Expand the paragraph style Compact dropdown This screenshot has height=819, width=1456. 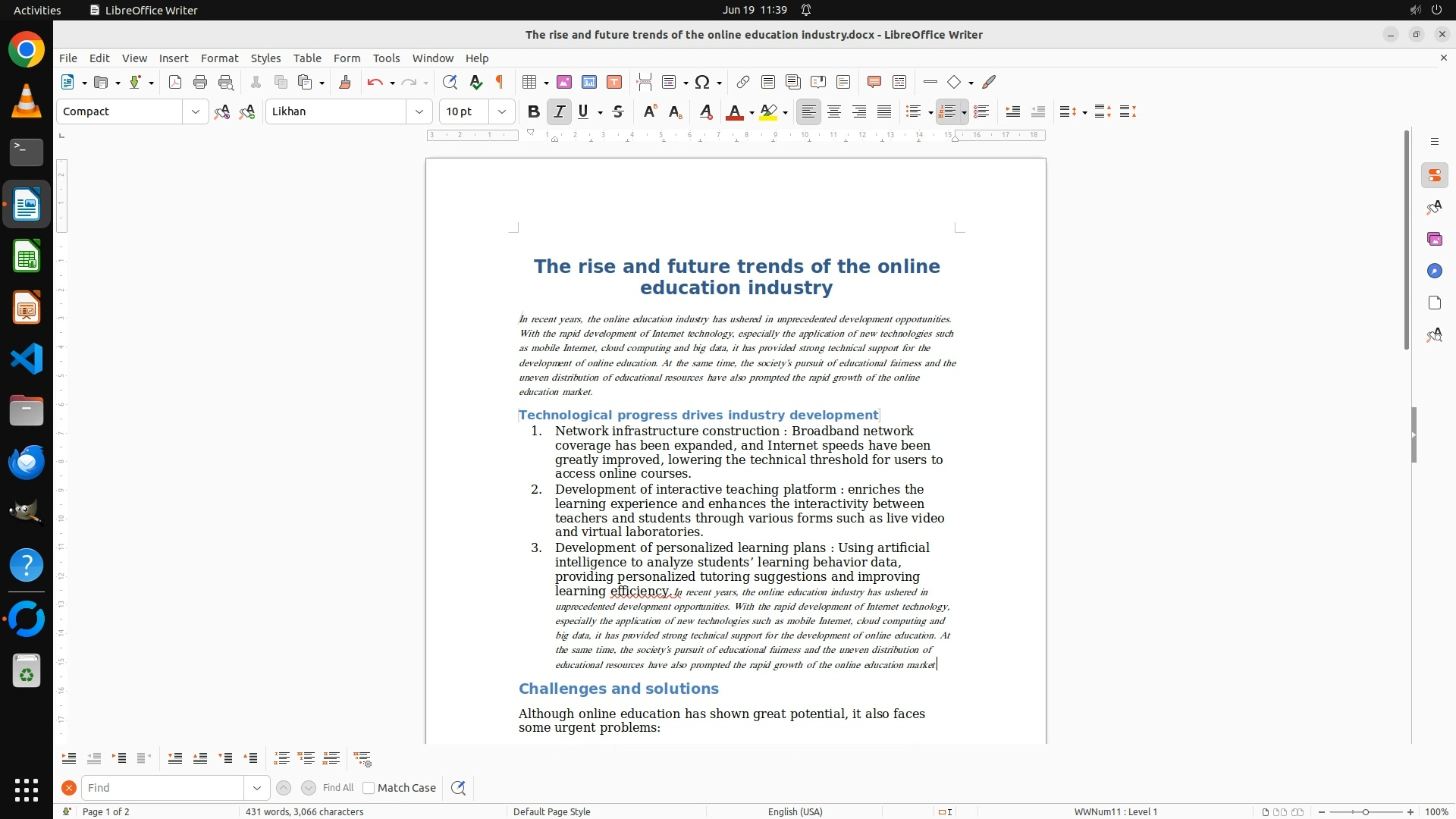(x=195, y=111)
